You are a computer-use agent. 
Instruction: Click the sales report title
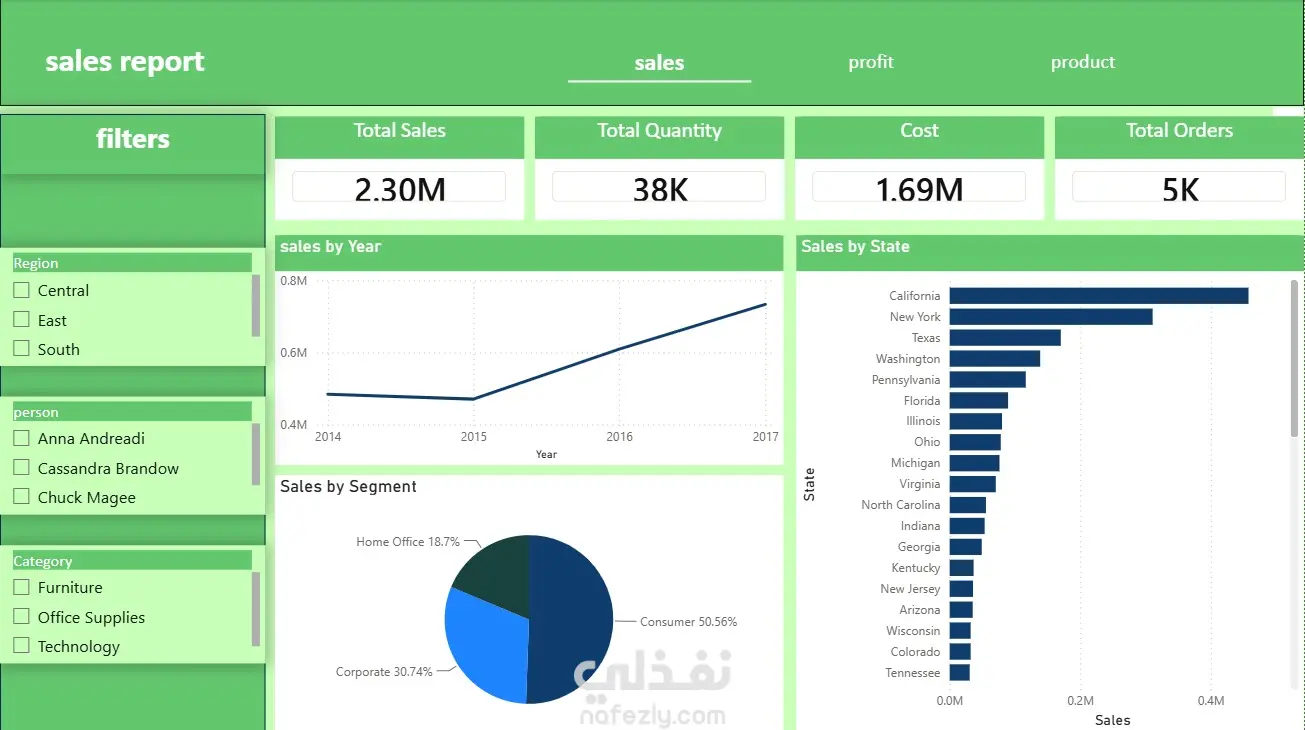coord(125,61)
